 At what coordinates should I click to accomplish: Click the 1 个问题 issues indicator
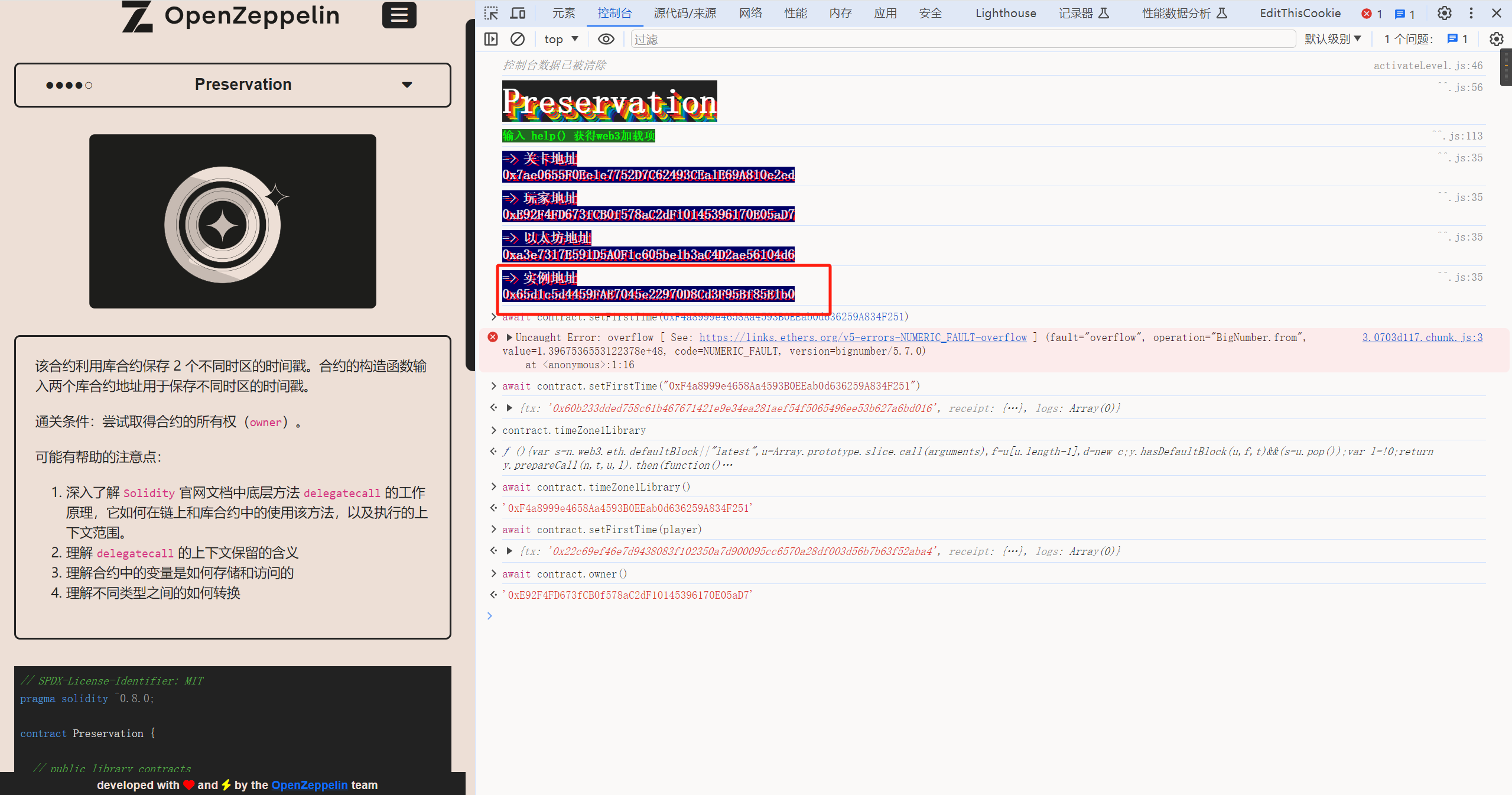(x=1426, y=39)
